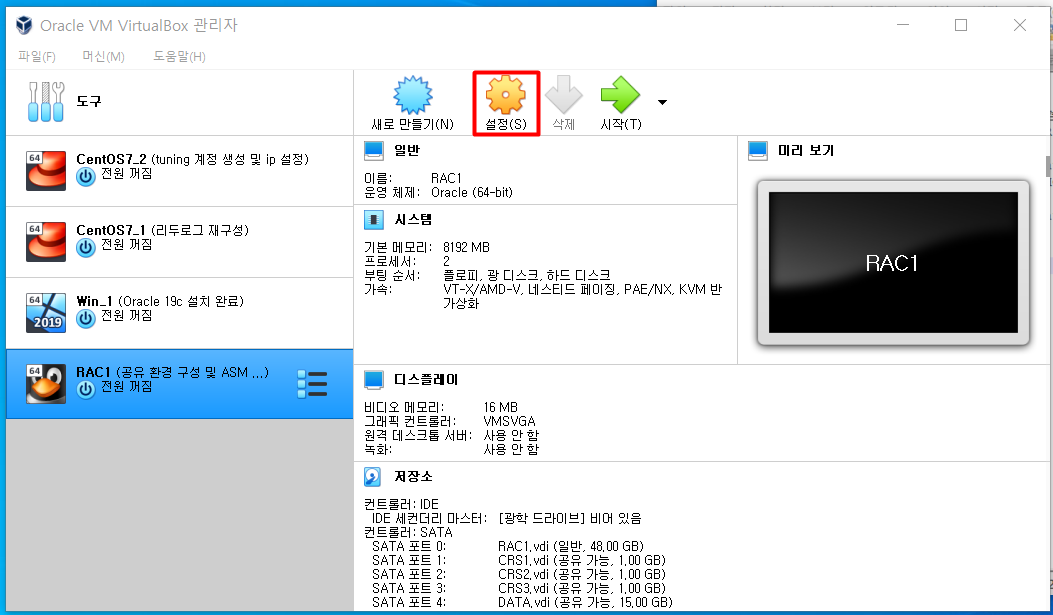
Task: Open the Machine (머신) menu
Action: tap(103, 56)
